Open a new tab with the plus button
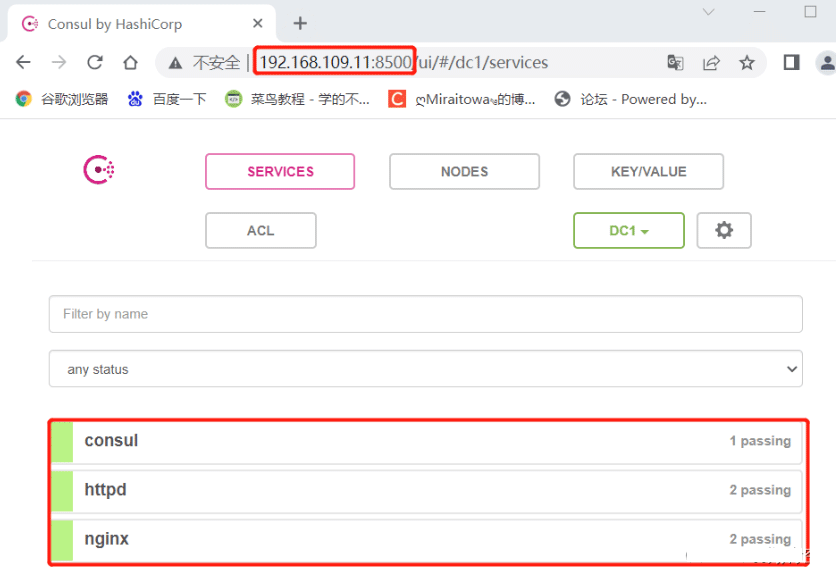 pos(300,23)
